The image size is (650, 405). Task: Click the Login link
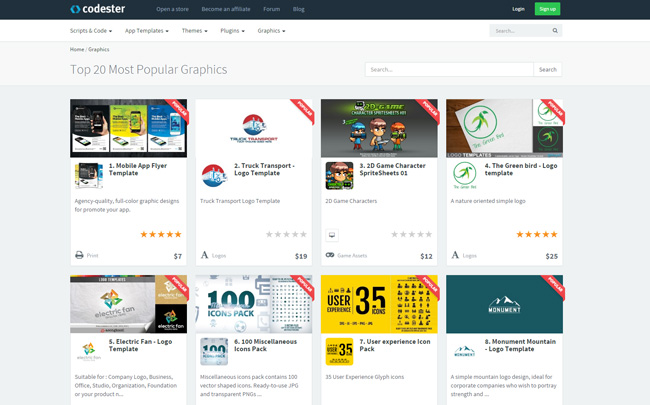pos(518,9)
